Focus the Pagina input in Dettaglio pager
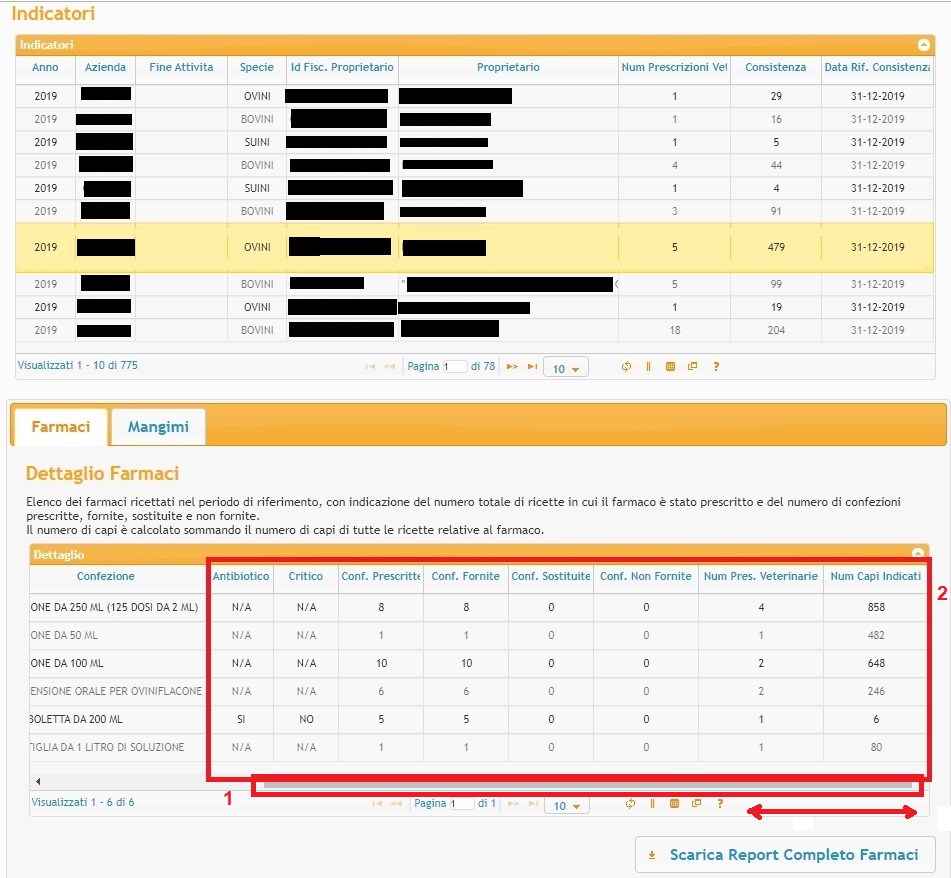 [x=462, y=803]
